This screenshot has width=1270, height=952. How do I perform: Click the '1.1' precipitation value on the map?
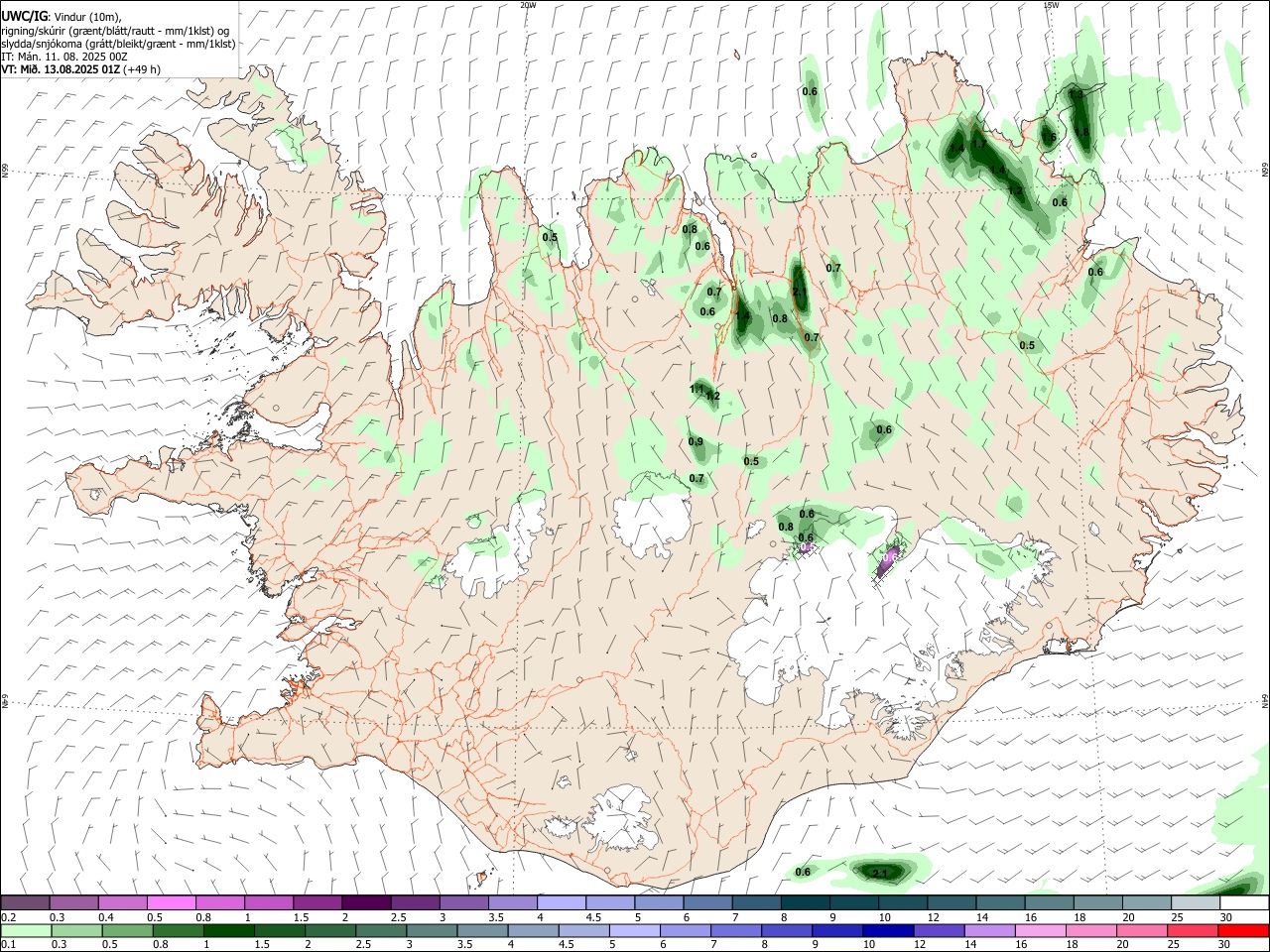click(x=697, y=389)
